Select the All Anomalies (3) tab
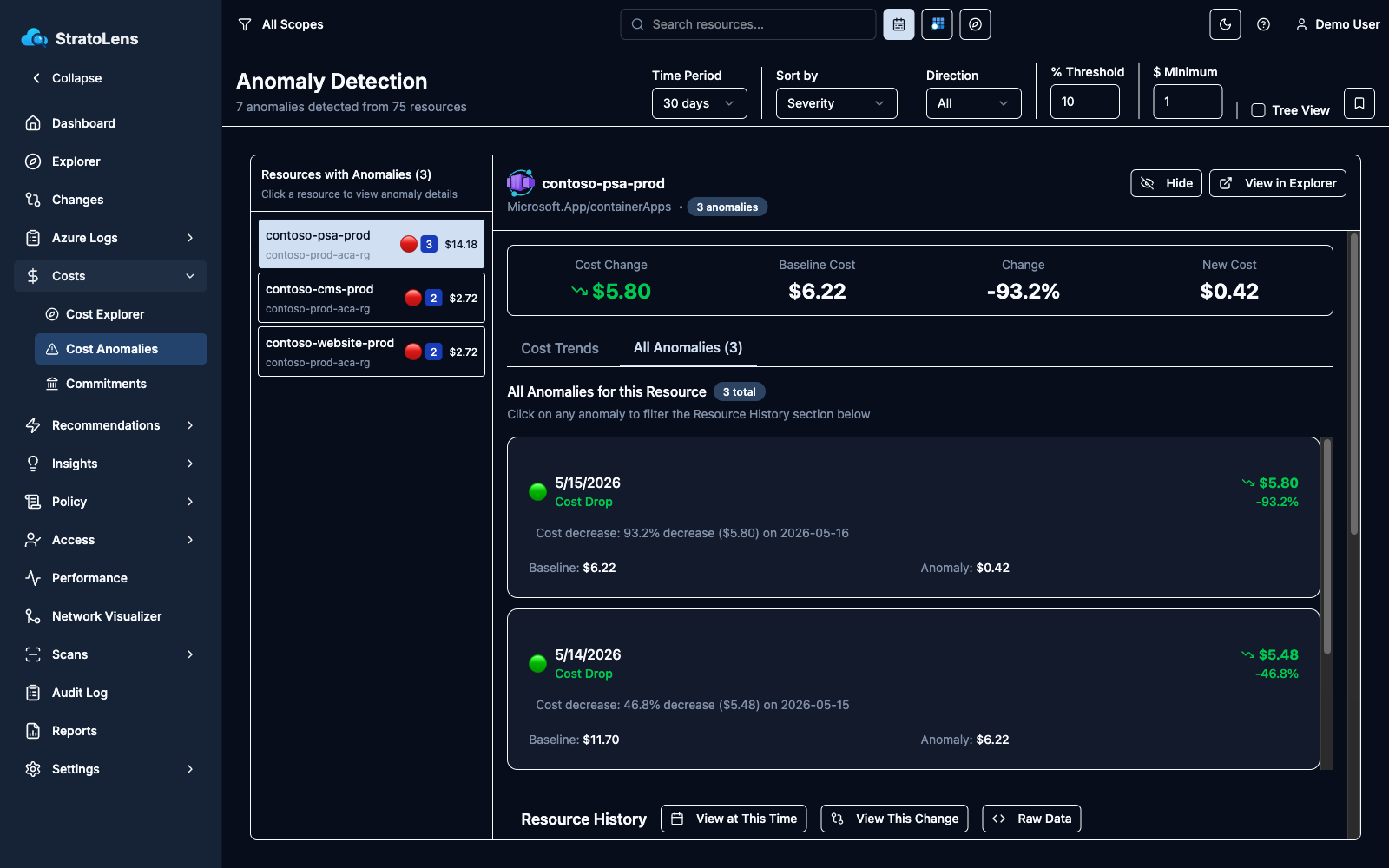The image size is (1389, 868). point(688,348)
